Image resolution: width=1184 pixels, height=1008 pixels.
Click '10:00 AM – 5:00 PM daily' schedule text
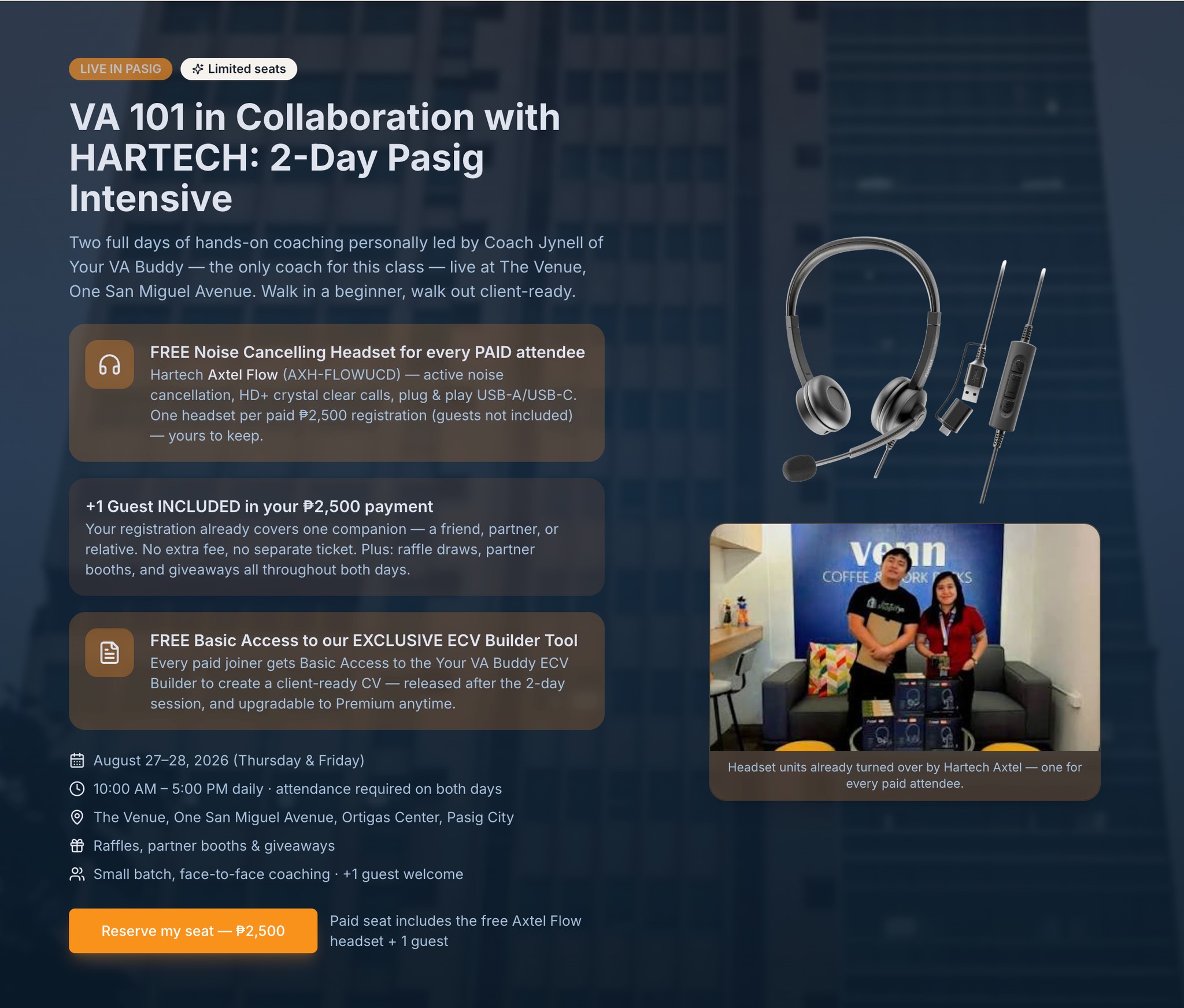click(x=298, y=789)
